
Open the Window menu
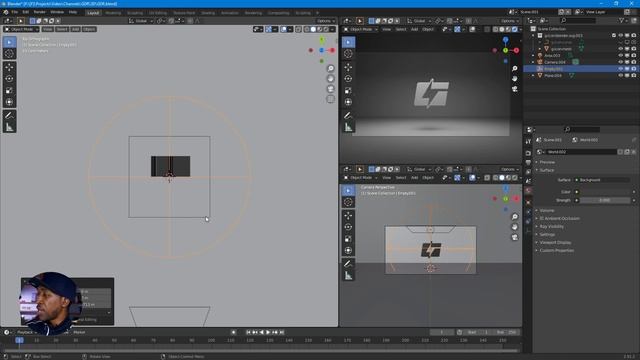(57, 12)
